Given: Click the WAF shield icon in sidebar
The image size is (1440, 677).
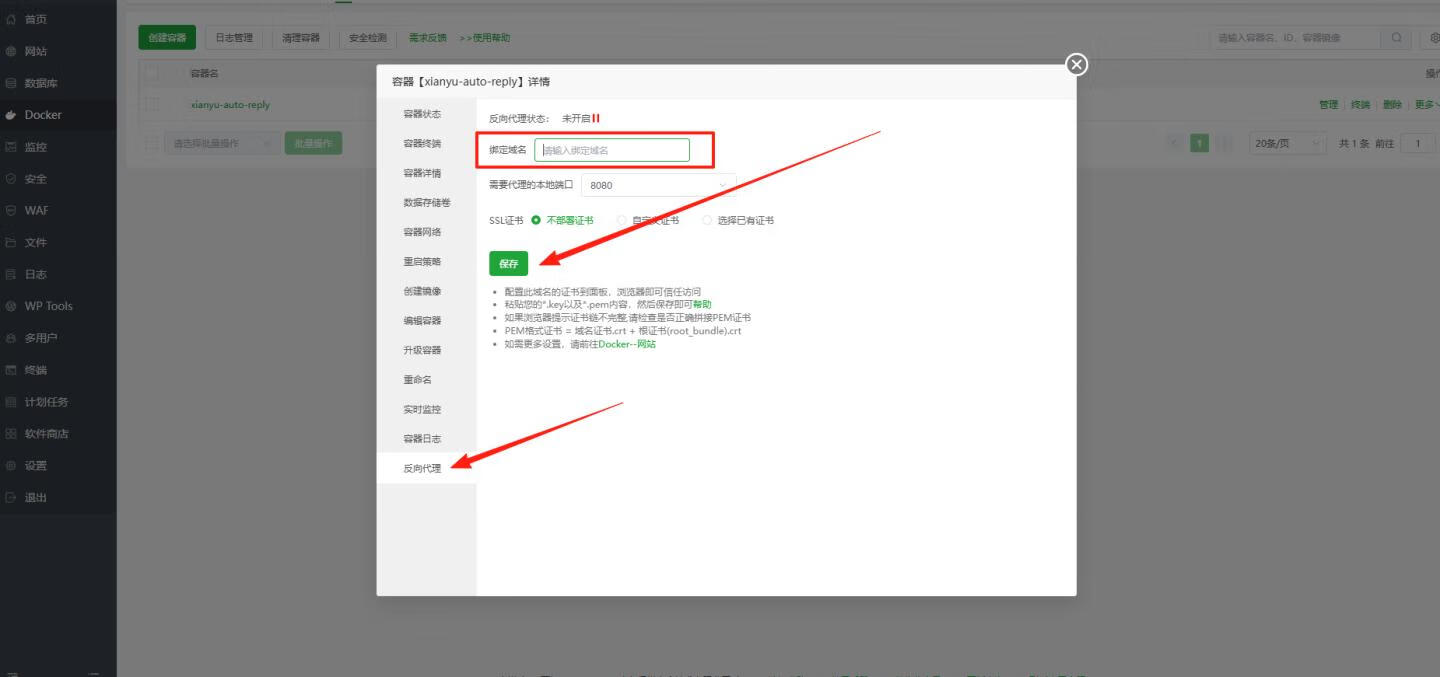Looking at the screenshot, I should (x=11, y=211).
